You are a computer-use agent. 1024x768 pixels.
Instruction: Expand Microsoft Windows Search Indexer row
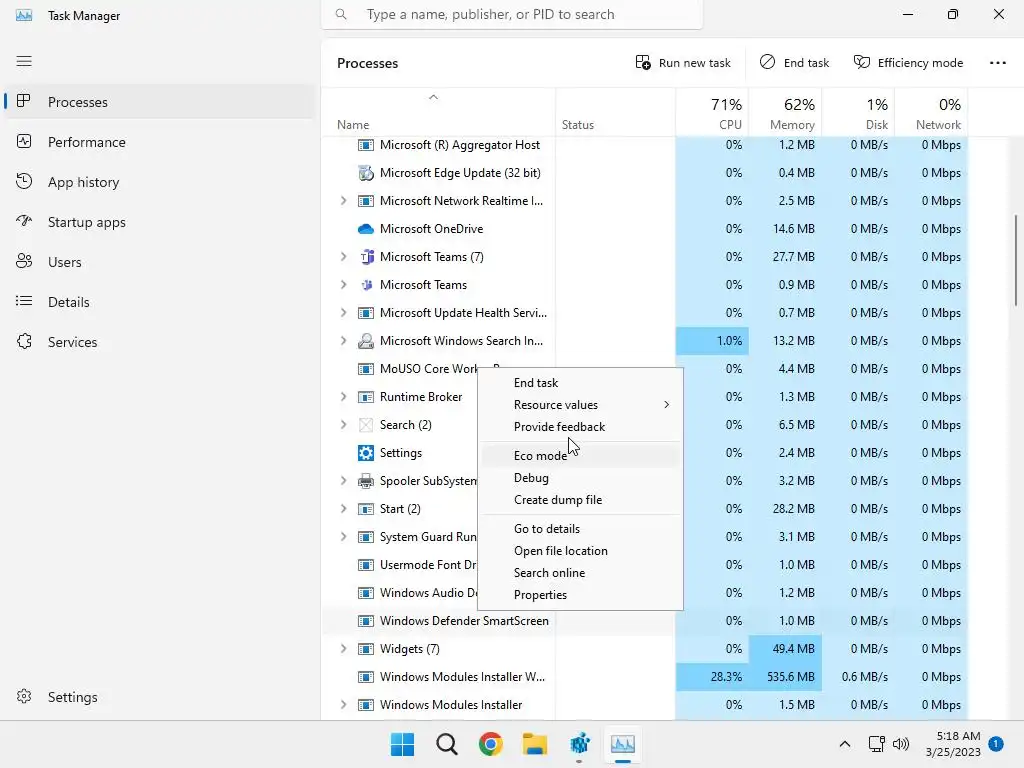pos(344,340)
